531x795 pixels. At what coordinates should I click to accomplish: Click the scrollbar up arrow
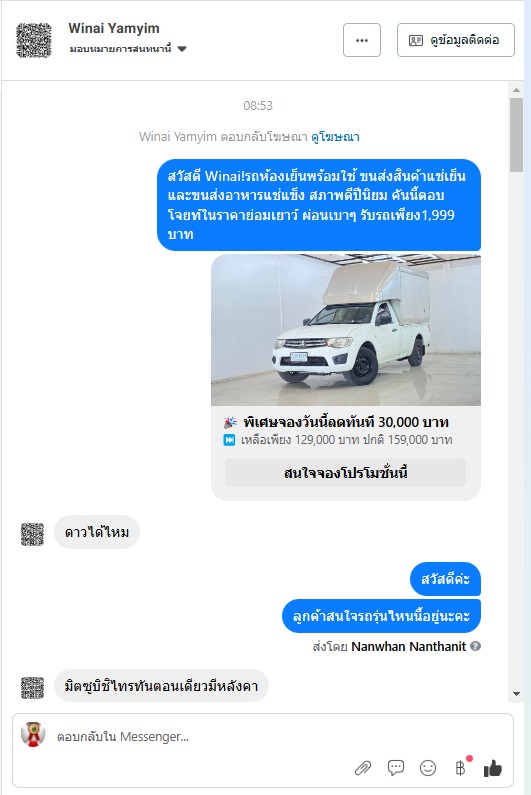pyautogui.click(x=516, y=90)
